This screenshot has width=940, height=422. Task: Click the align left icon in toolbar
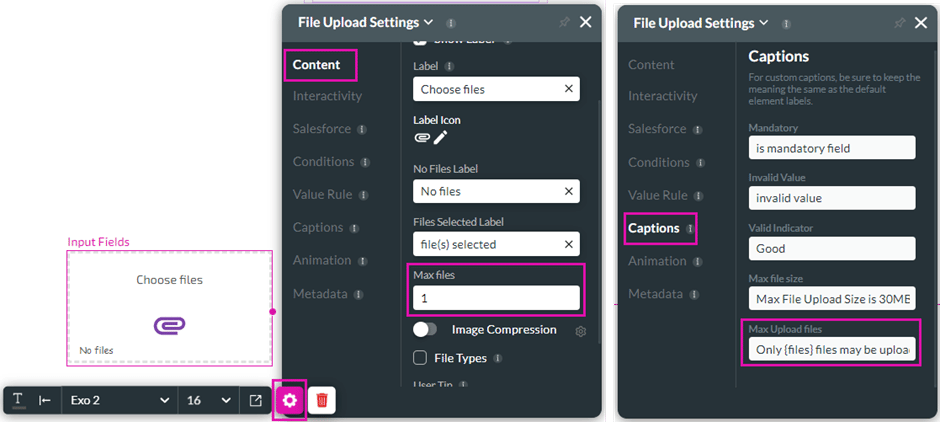[45, 400]
